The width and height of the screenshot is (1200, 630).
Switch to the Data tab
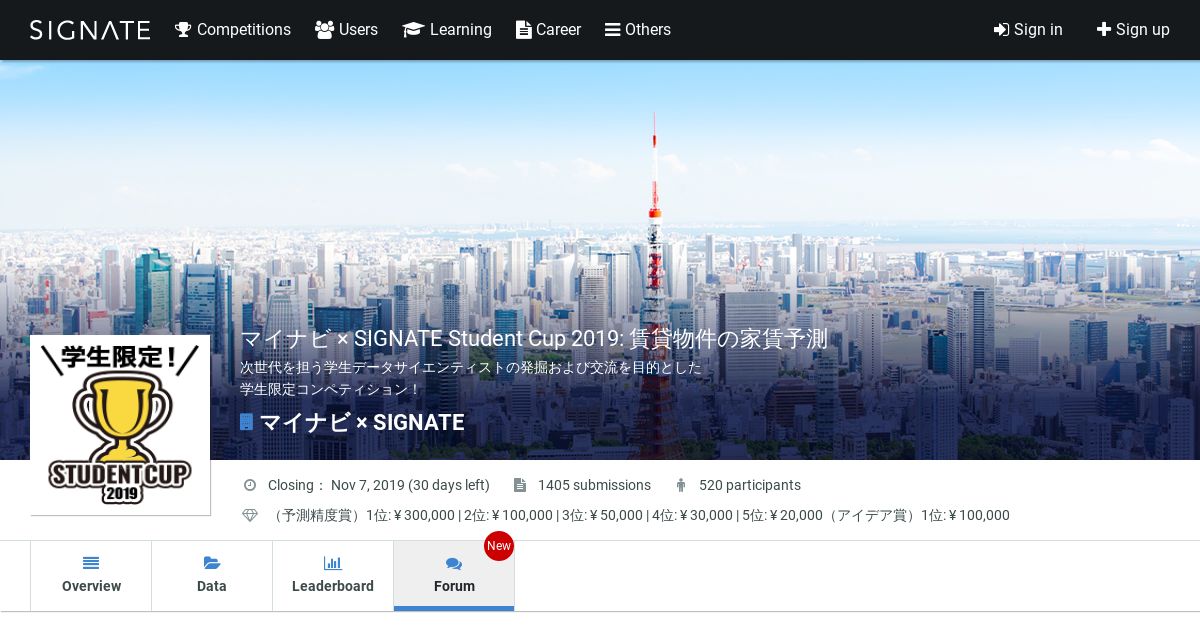pyautogui.click(x=212, y=576)
